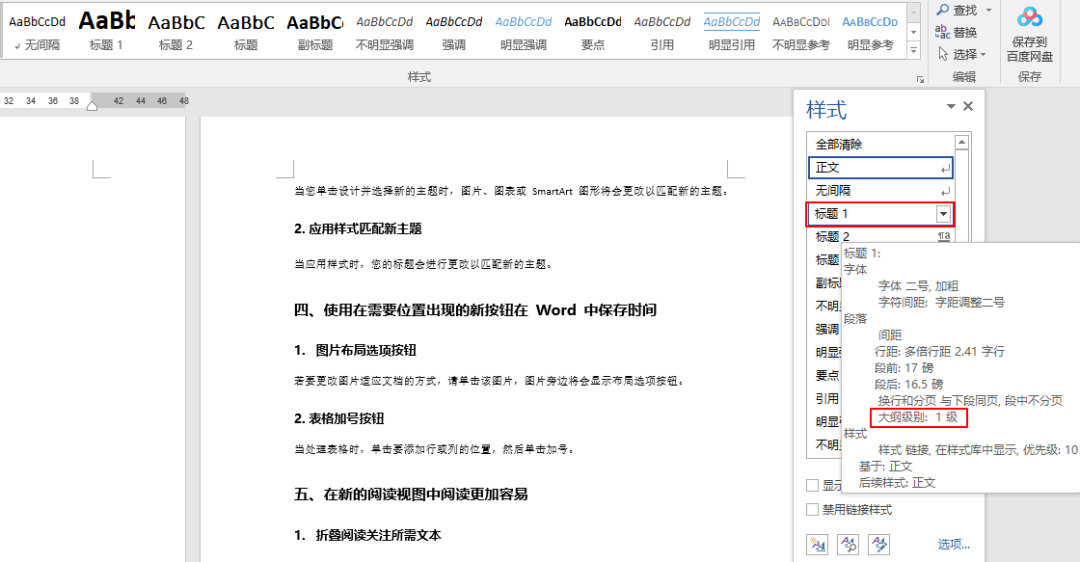Toggle the 显示预览 checkbox
The height and width of the screenshot is (562, 1080).
pyautogui.click(x=813, y=486)
